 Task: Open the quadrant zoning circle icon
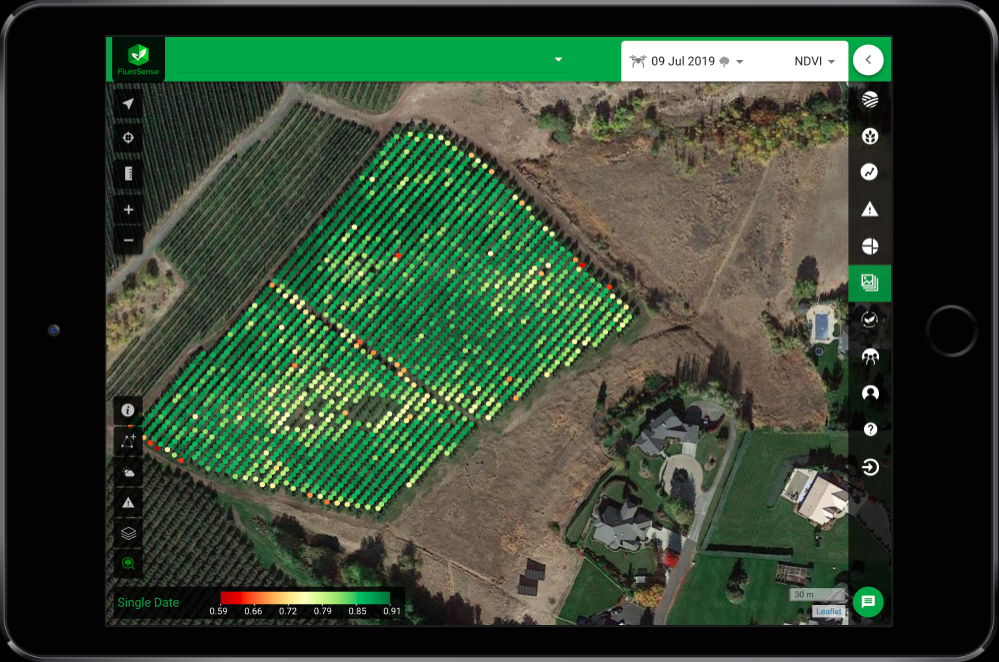870,246
